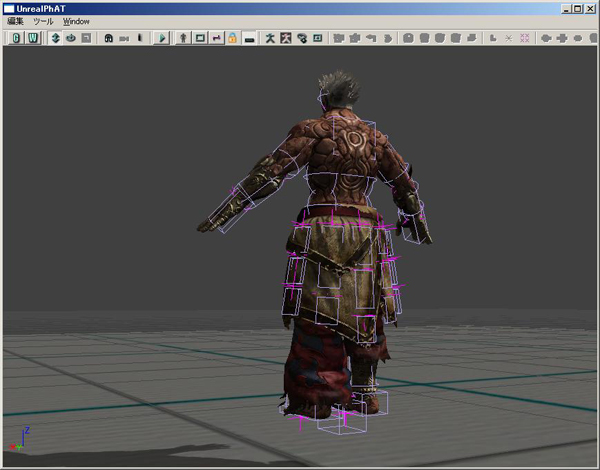Cycle constraint rendering mode pink icon
Screen dimensions: 600x470
(x=216, y=38)
